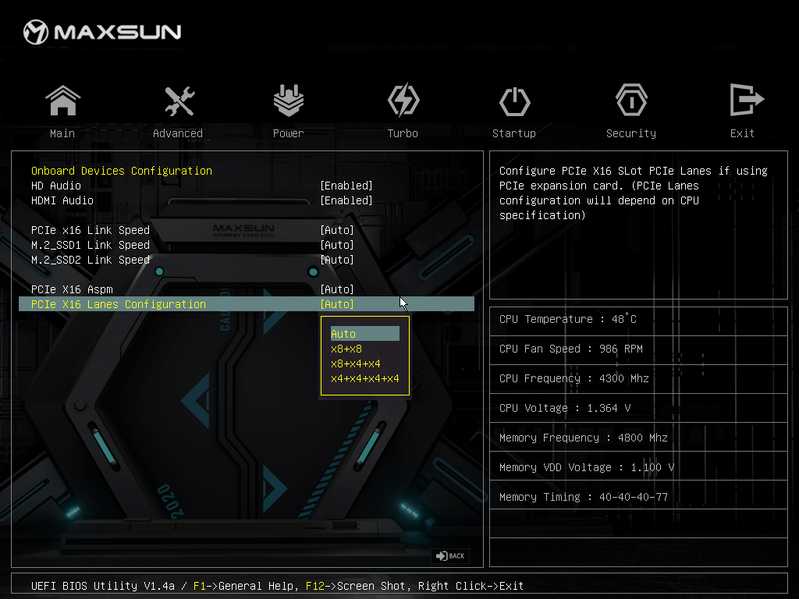Switch to the Turbo tab label
Viewport: 799px width, 599px height.
coord(403,133)
